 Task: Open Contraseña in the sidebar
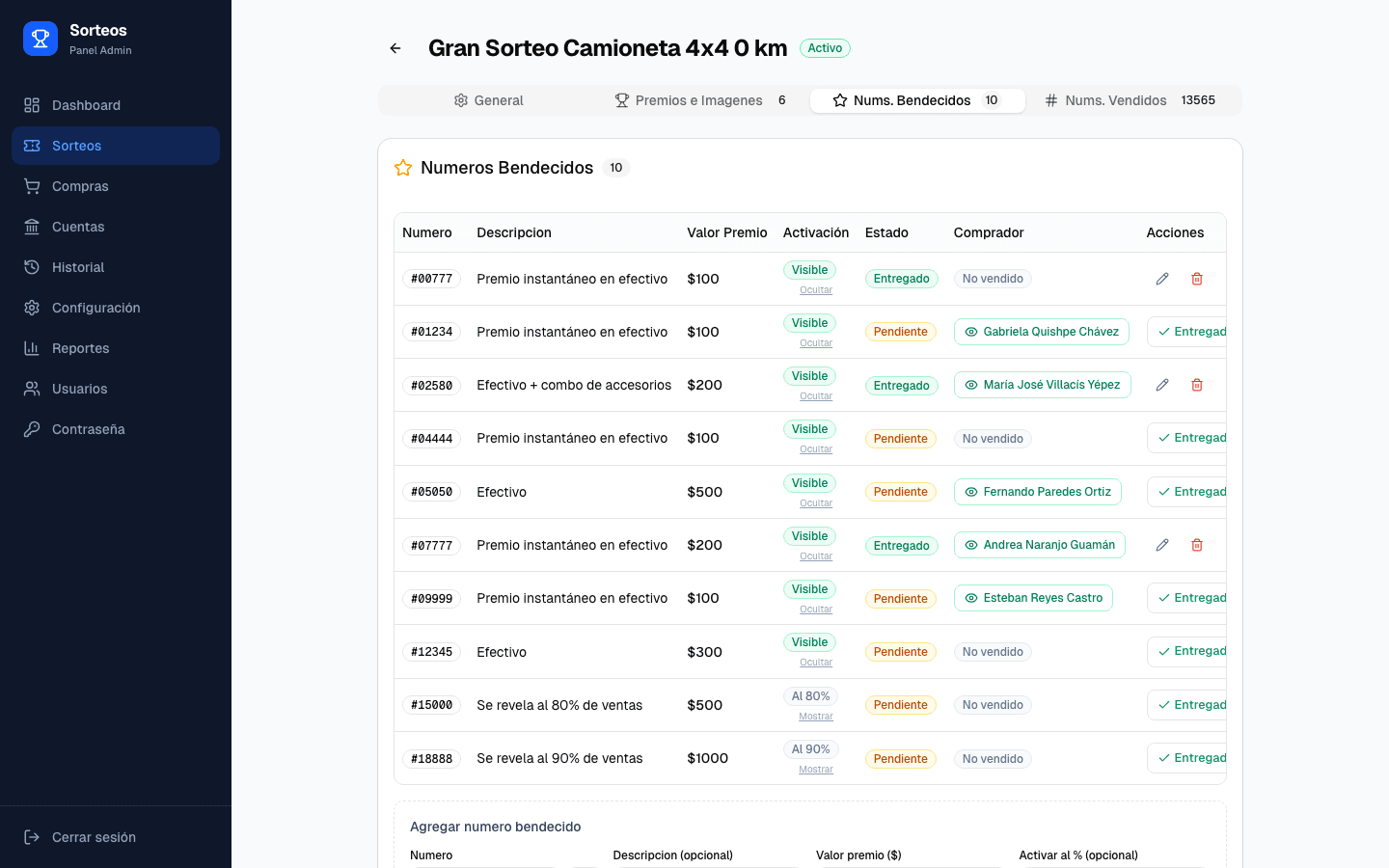(116, 429)
